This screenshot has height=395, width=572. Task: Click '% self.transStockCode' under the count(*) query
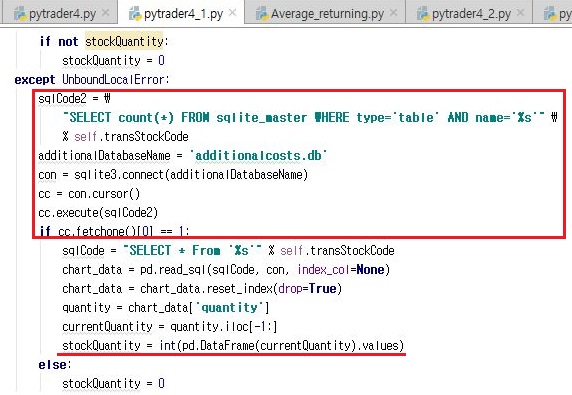(125, 136)
